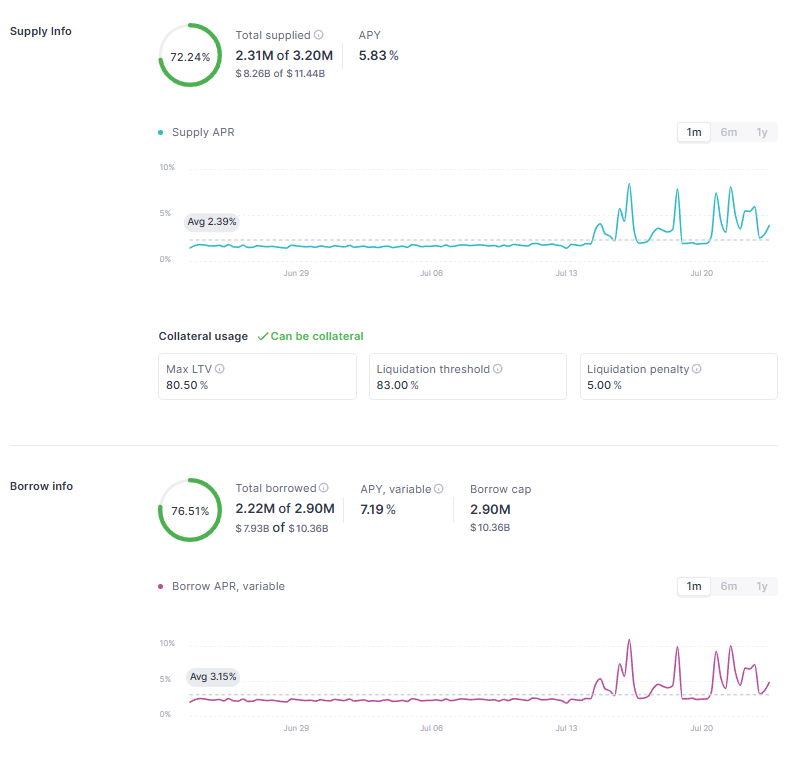The height and width of the screenshot is (770, 791).
Task: Click the Avg 2.39% chart label
Action: point(212,222)
